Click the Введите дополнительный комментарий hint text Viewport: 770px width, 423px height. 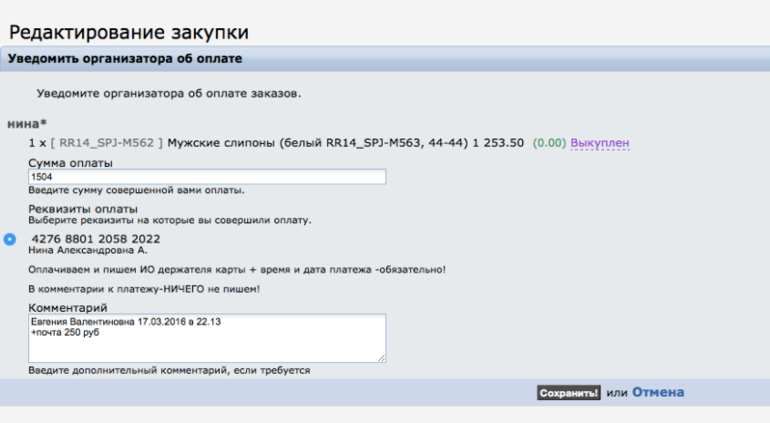click(169, 370)
